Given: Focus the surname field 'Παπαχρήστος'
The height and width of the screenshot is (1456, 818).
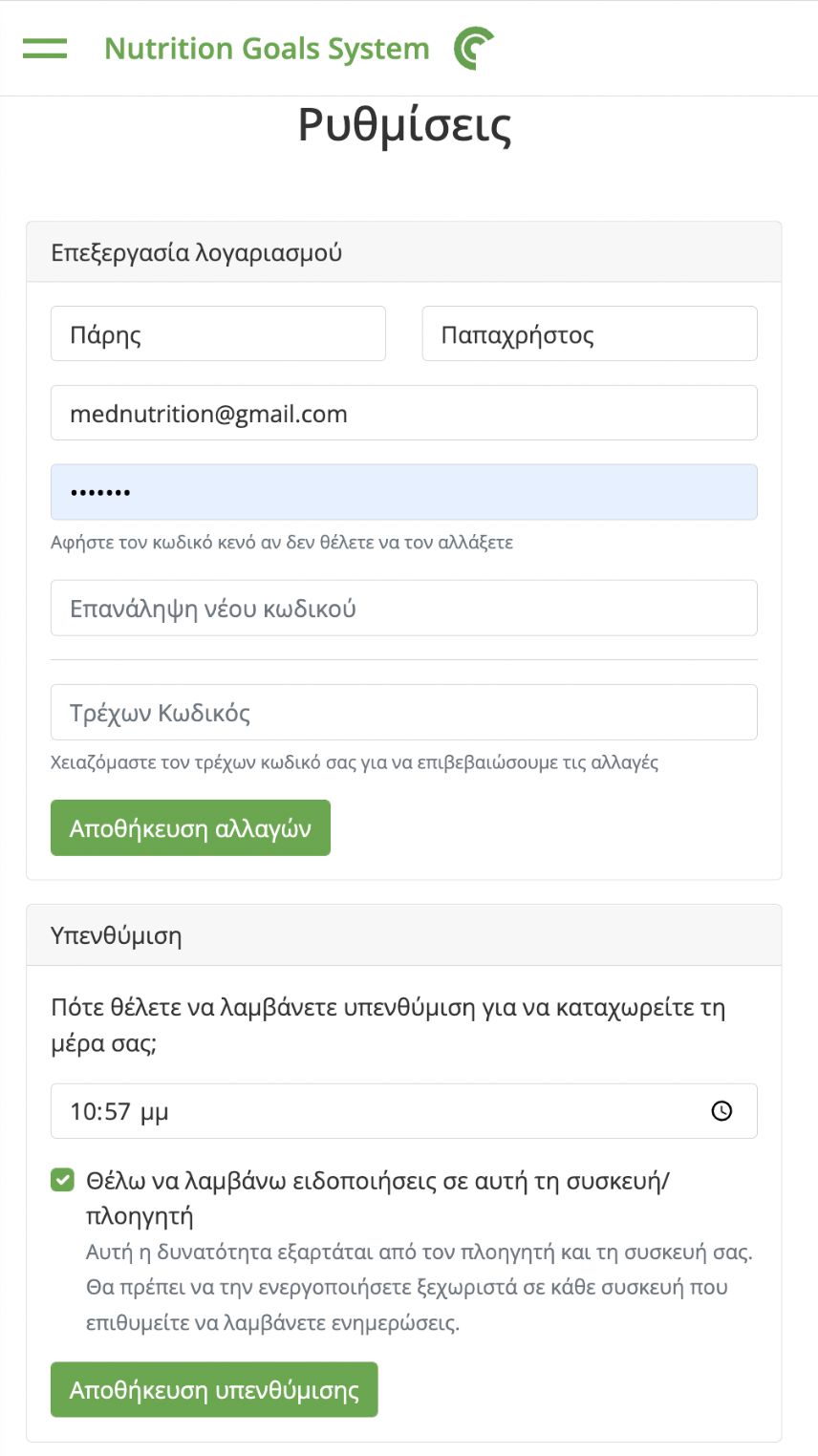Looking at the screenshot, I should point(590,333).
